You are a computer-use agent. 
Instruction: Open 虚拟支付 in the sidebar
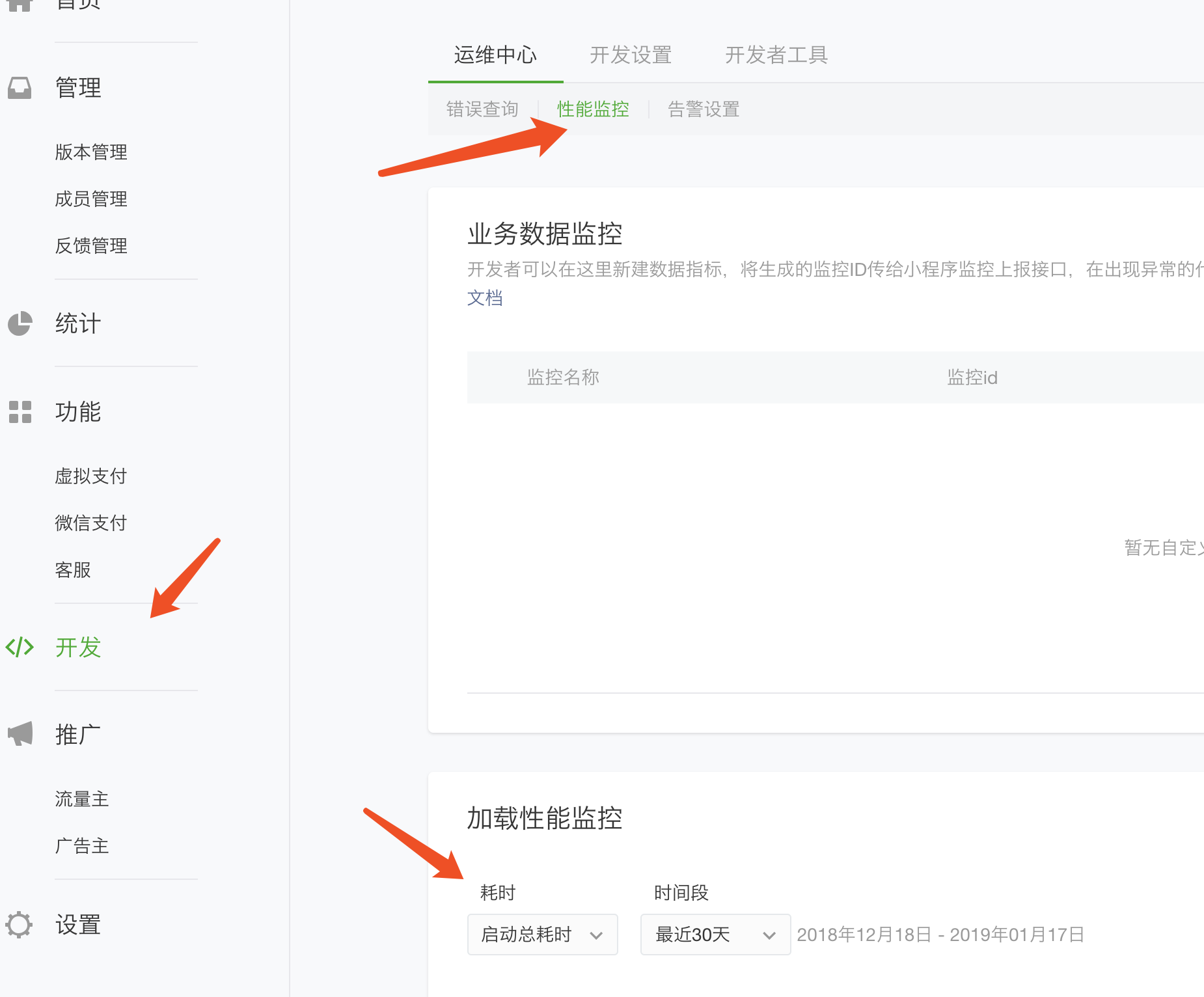(91, 476)
